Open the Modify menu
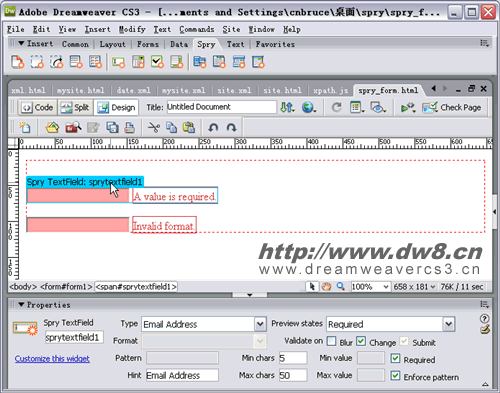 pyautogui.click(x=132, y=29)
